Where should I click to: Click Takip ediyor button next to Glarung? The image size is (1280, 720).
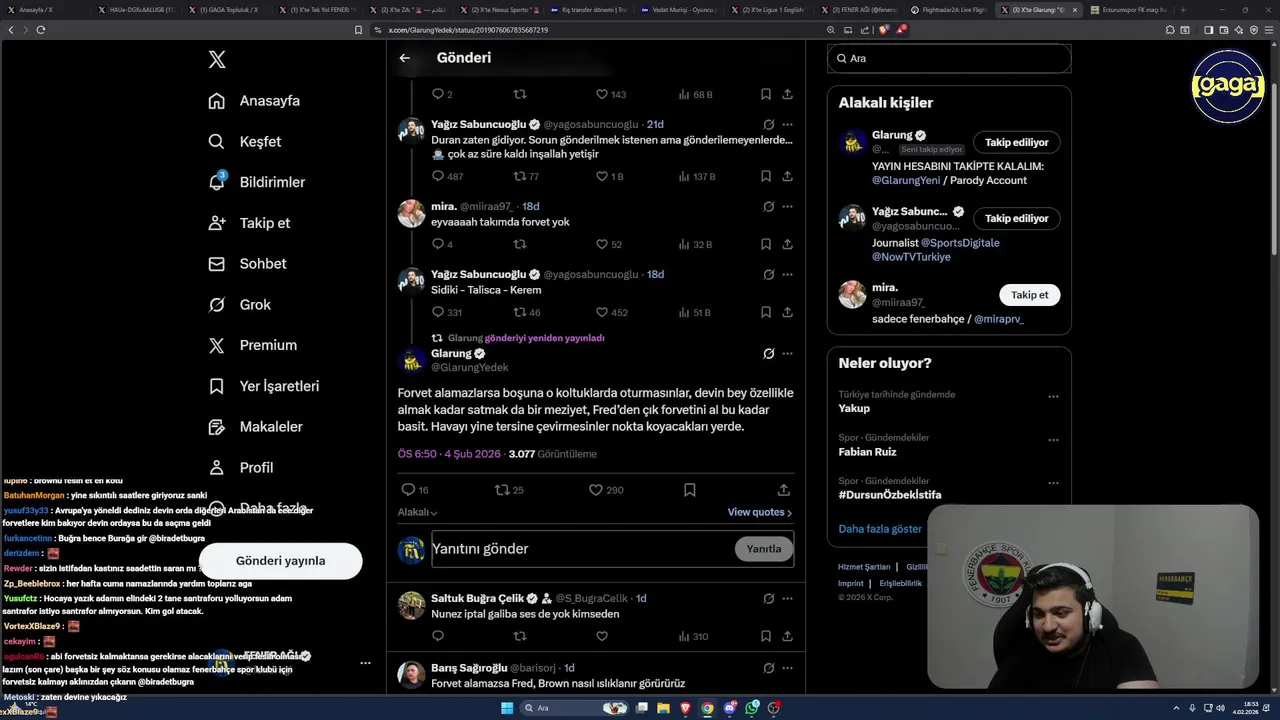(1017, 143)
